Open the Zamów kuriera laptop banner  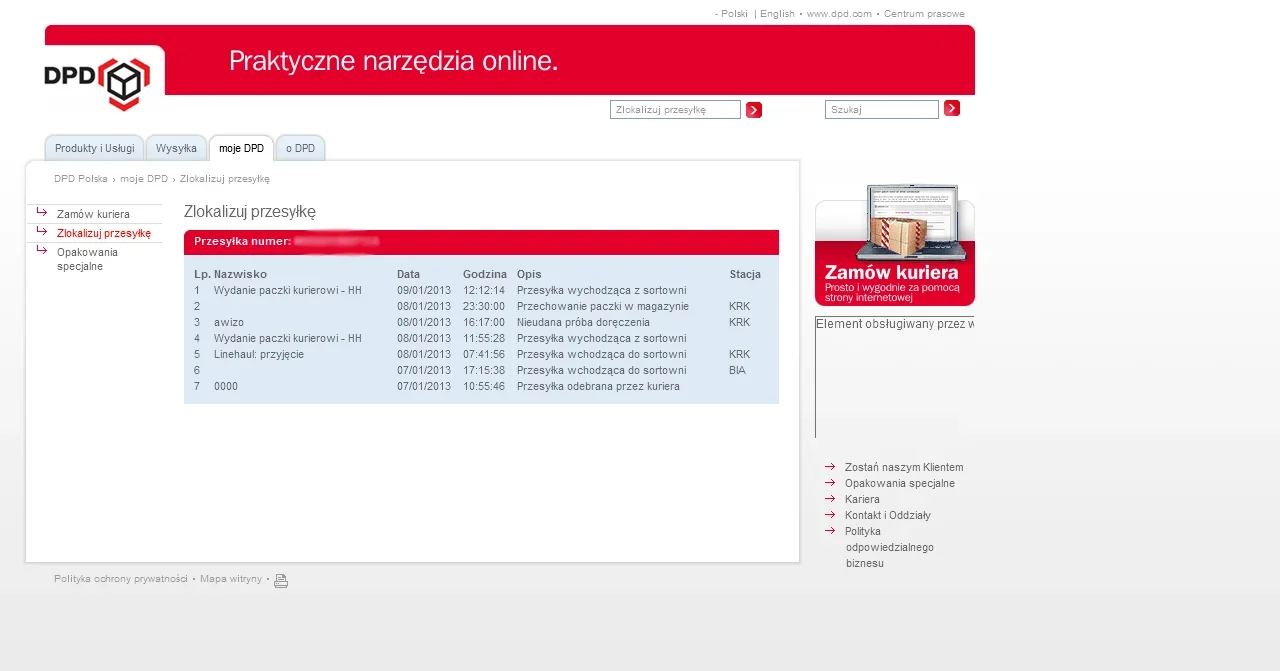894,246
